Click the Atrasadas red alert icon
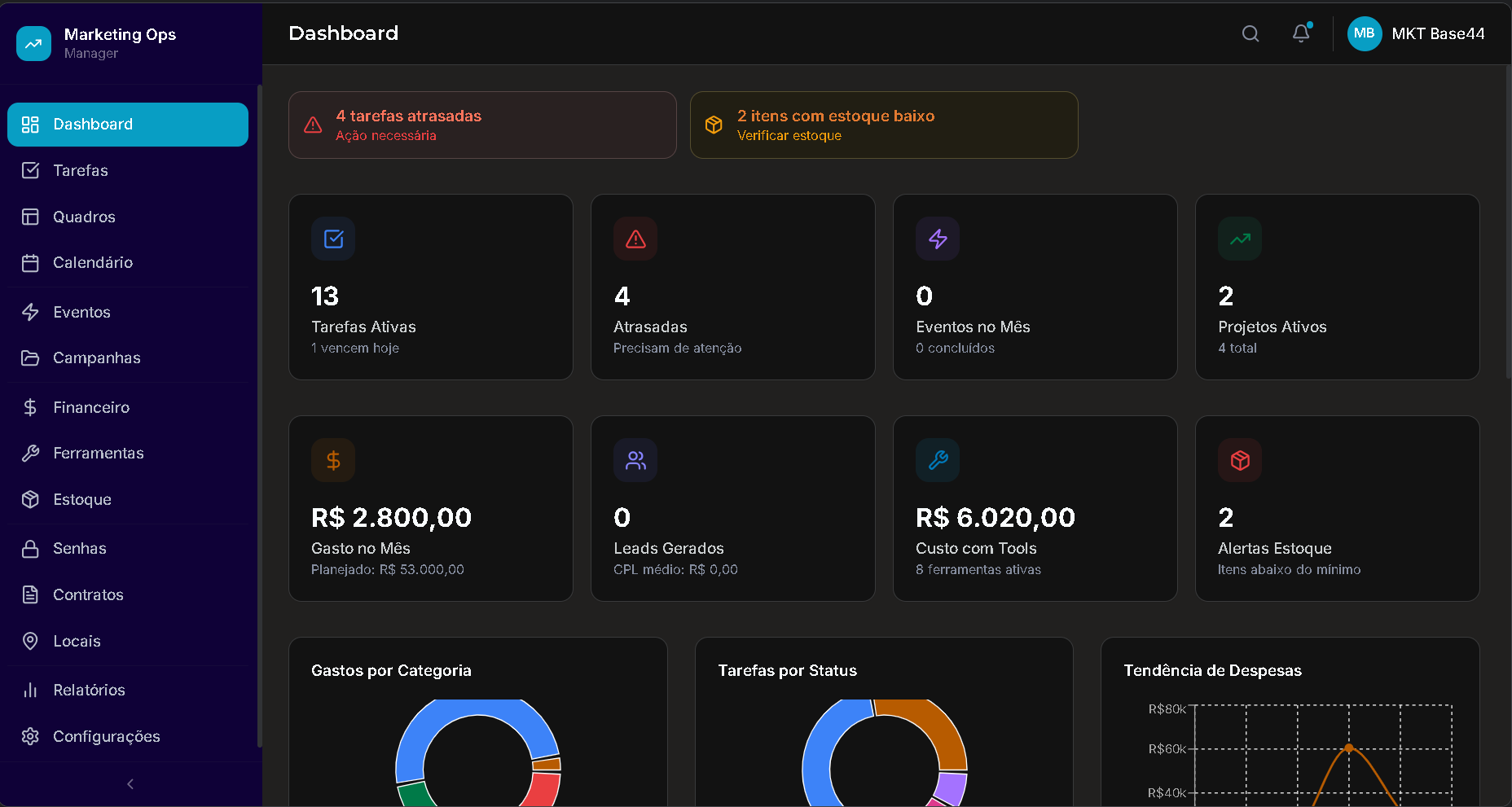 pos(635,239)
